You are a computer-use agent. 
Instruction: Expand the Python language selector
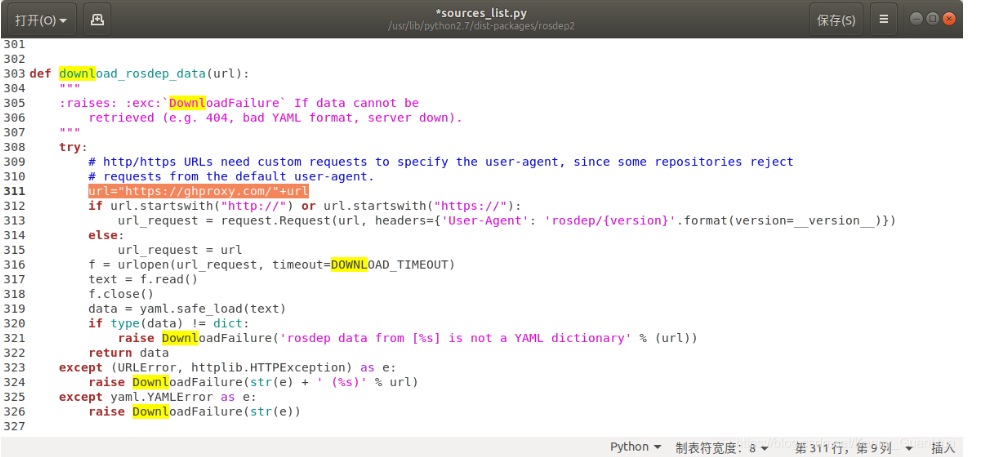[x=636, y=447]
